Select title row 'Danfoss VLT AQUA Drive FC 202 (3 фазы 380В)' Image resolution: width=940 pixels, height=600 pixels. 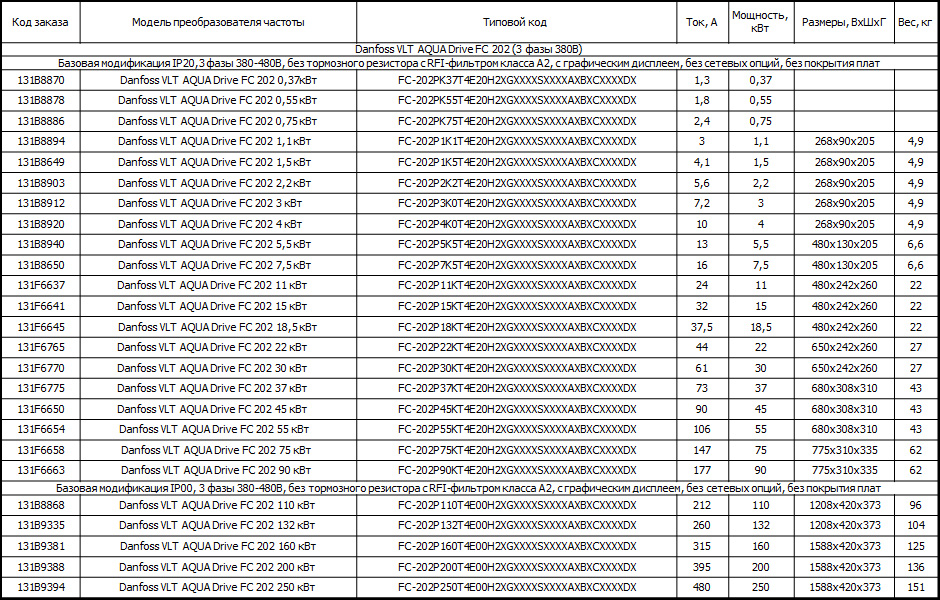(x=469, y=49)
